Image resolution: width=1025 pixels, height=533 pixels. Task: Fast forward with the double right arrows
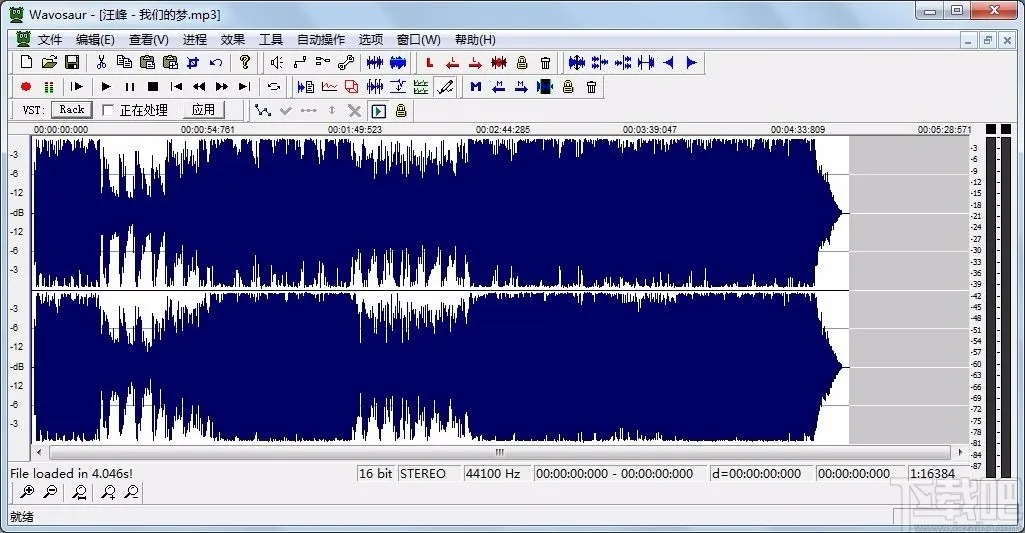[222, 86]
